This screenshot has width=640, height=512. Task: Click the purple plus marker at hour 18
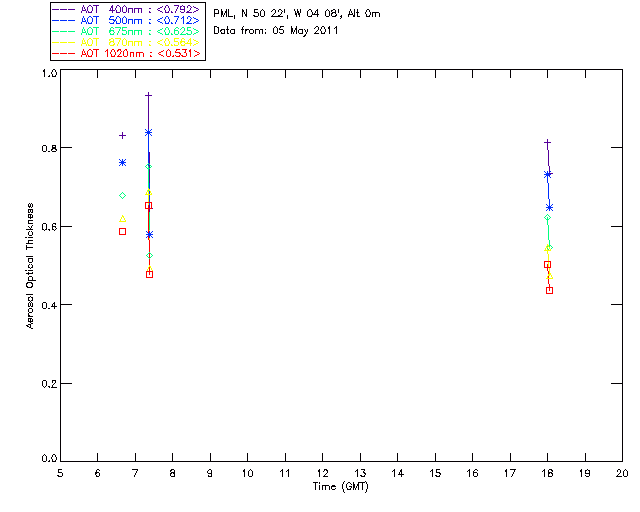point(547,143)
